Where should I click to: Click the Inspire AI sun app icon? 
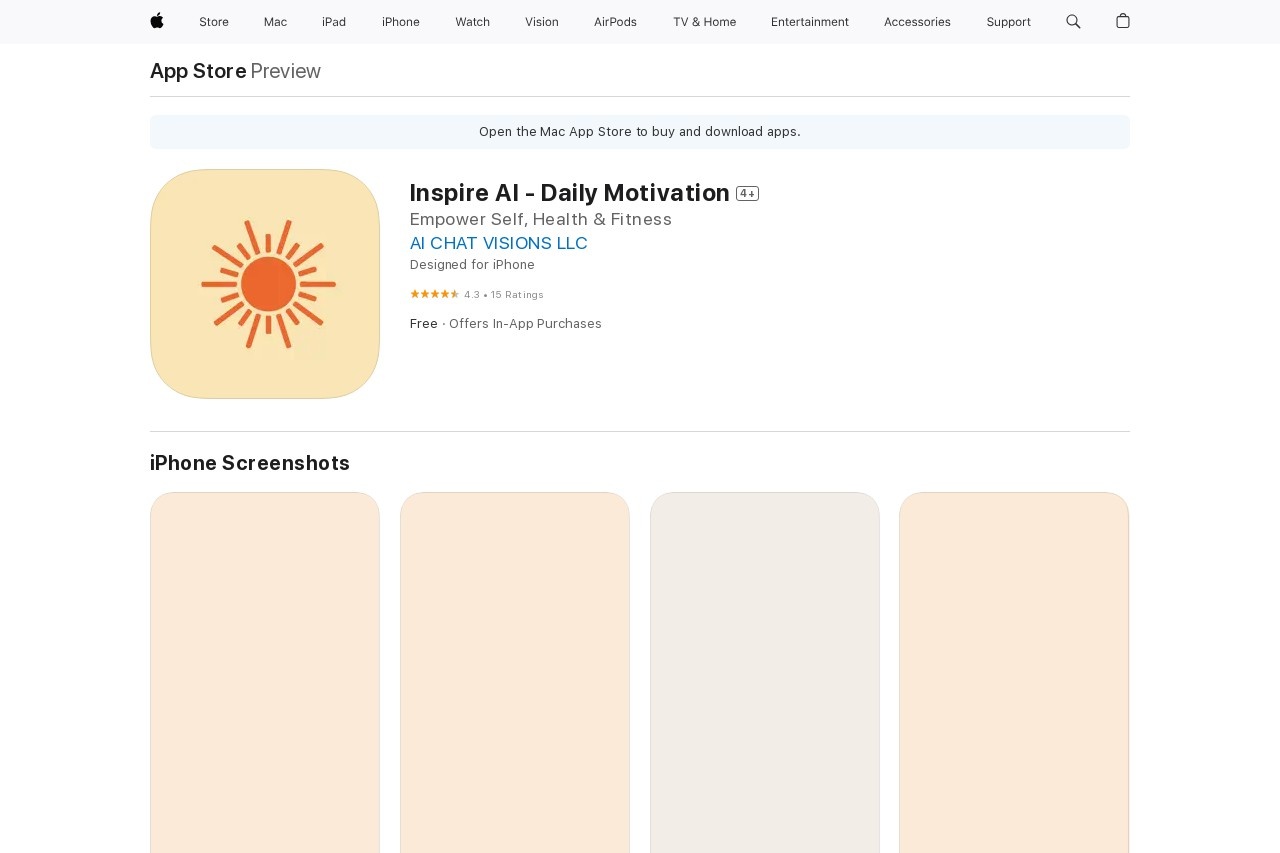[x=265, y=284]
